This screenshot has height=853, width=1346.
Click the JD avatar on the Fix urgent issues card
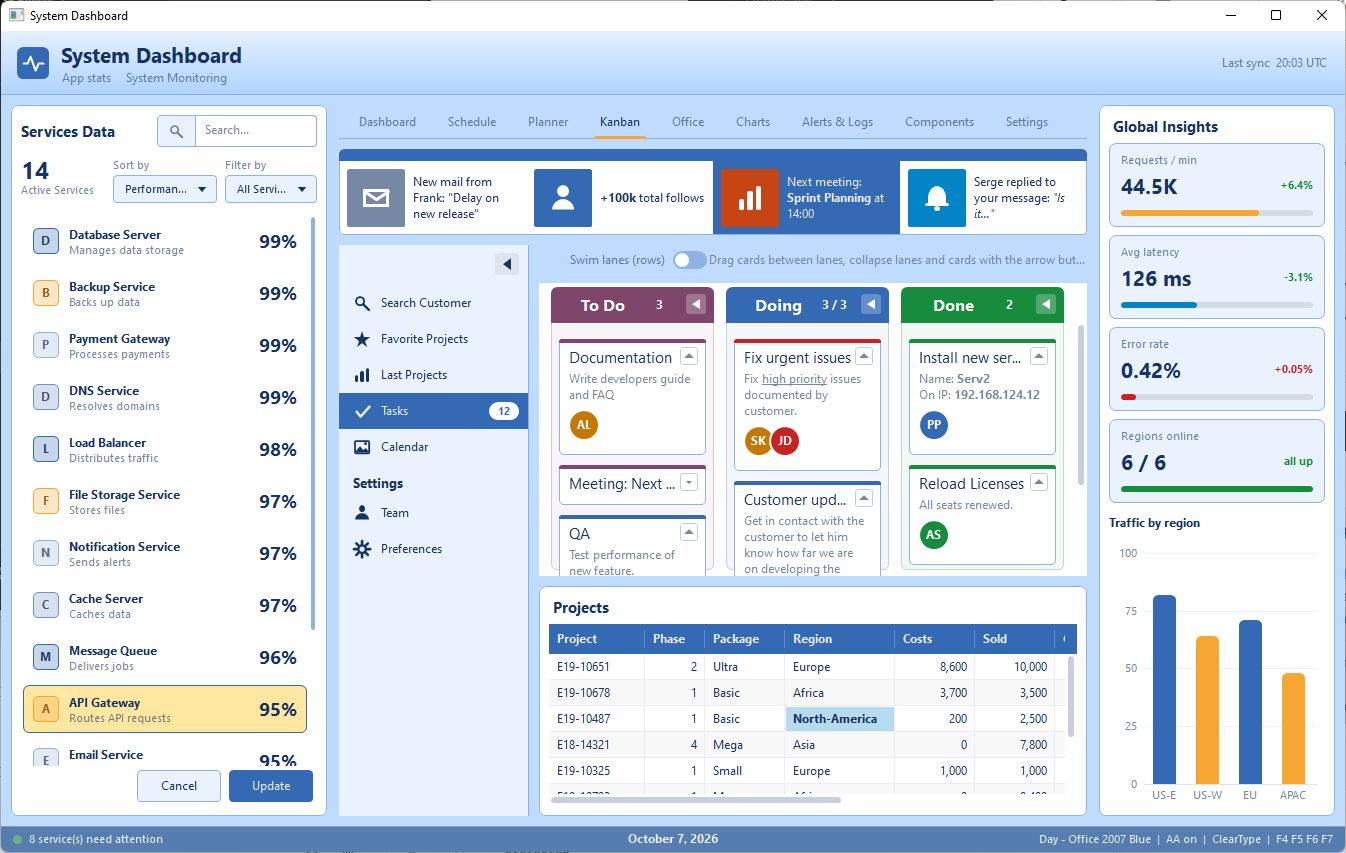tap(785, 441)
